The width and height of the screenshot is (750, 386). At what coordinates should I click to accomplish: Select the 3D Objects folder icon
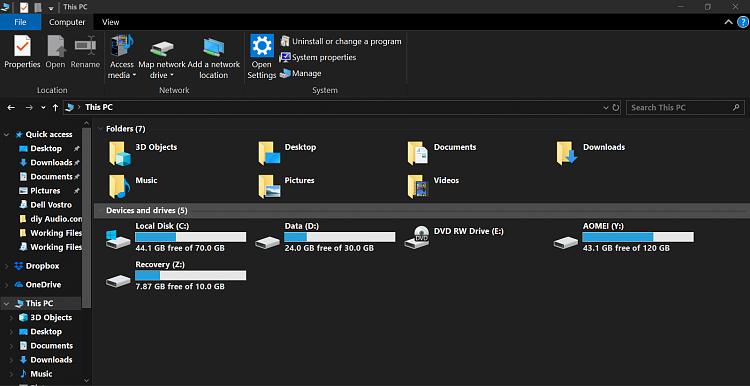point(119,153)
